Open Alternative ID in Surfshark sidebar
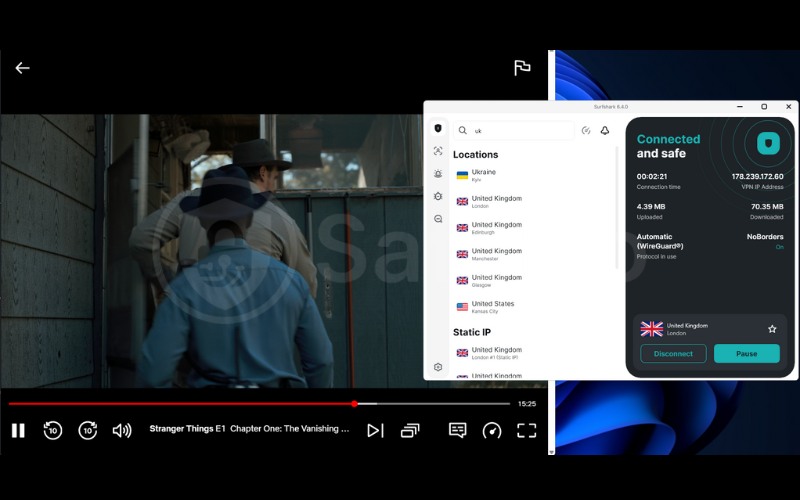The height and width of the screenshot is (500, 800). click(438, 151)
